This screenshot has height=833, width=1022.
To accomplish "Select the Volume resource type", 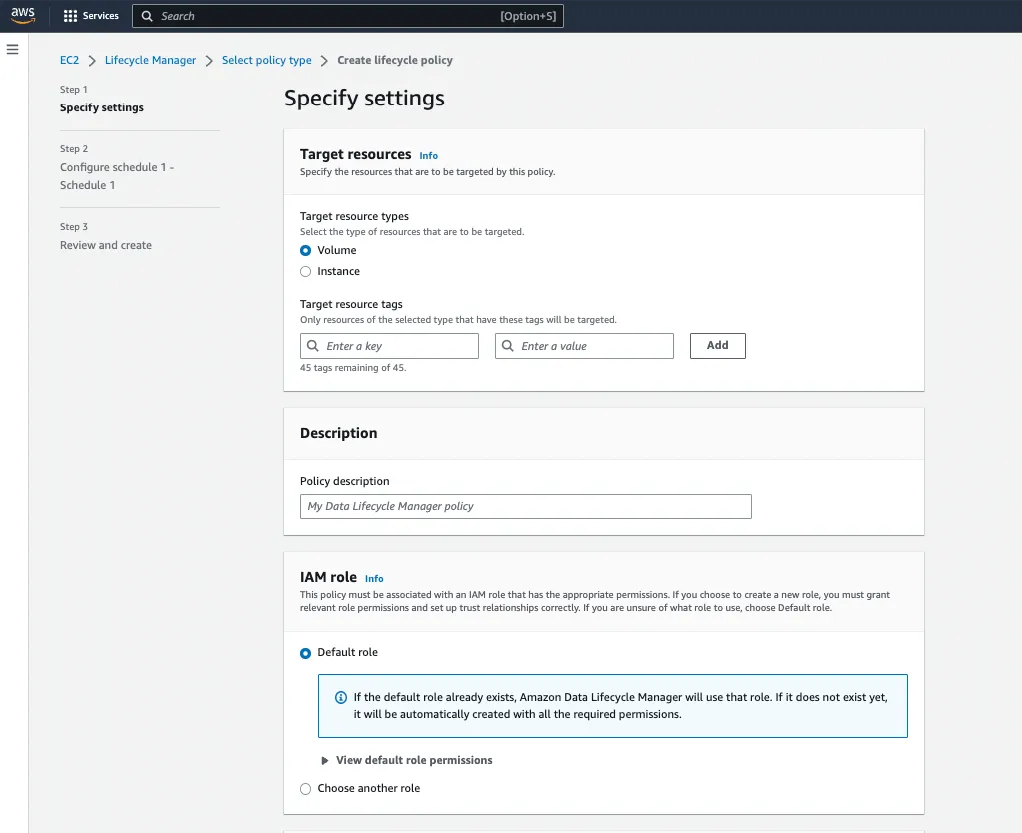I will click(305, 250).
